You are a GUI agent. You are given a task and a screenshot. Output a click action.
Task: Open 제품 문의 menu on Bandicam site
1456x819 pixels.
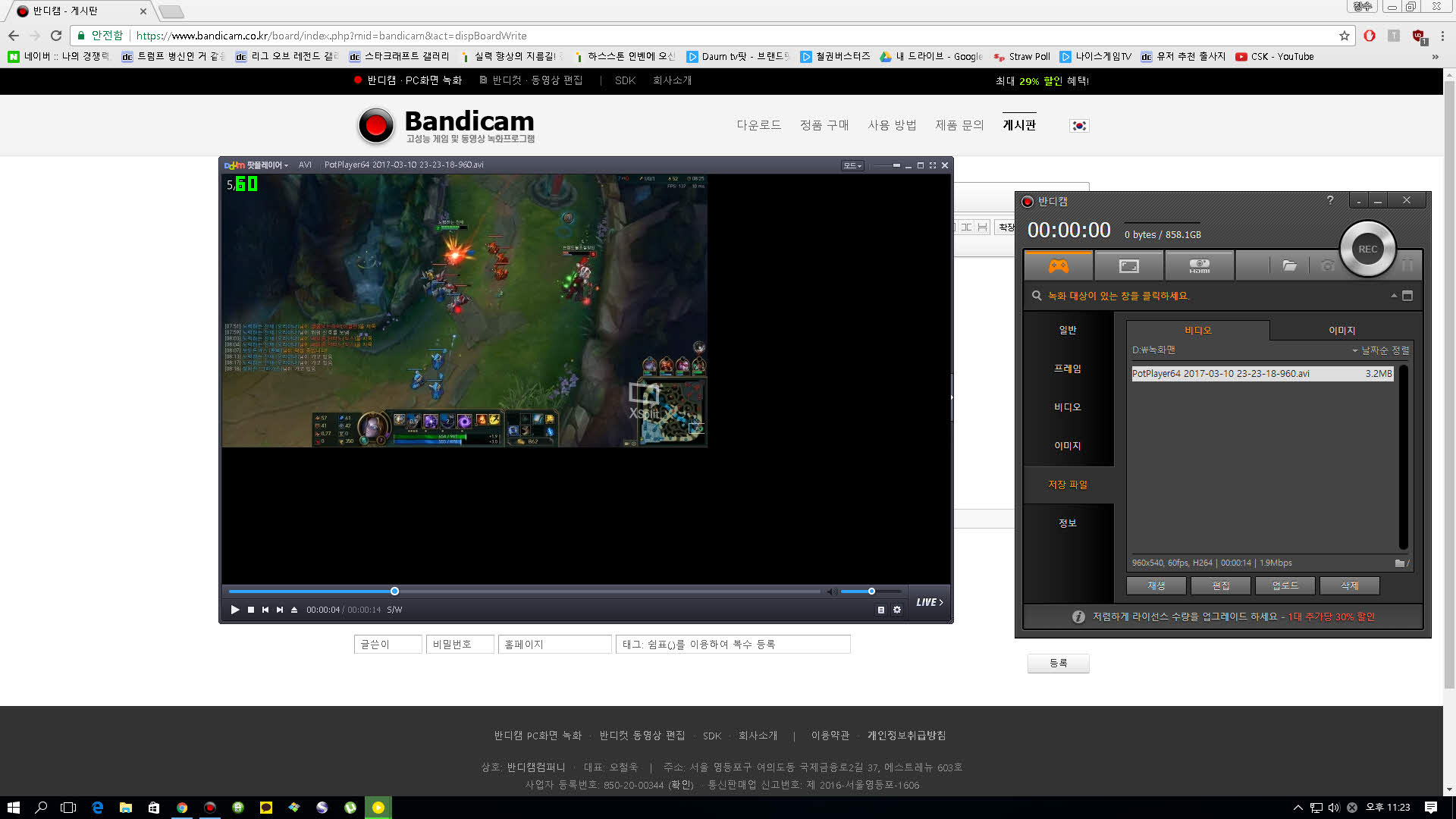959,125
